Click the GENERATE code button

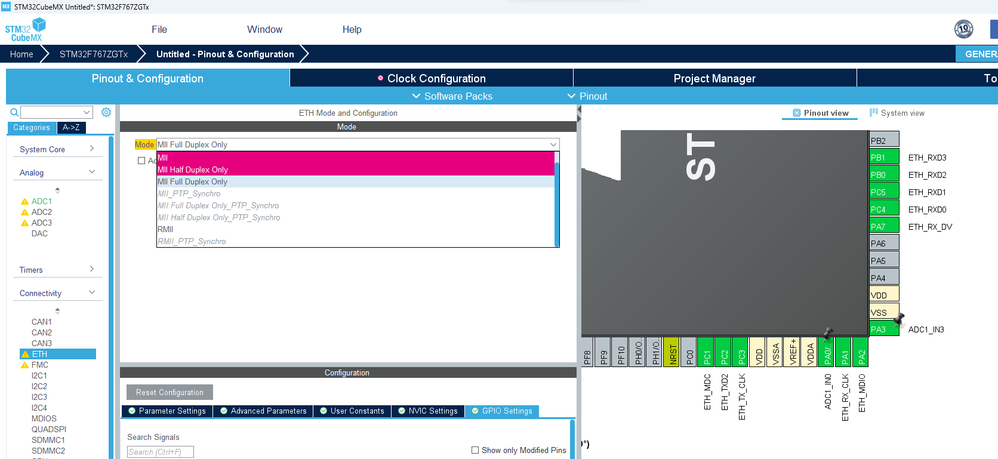[977, 54]
